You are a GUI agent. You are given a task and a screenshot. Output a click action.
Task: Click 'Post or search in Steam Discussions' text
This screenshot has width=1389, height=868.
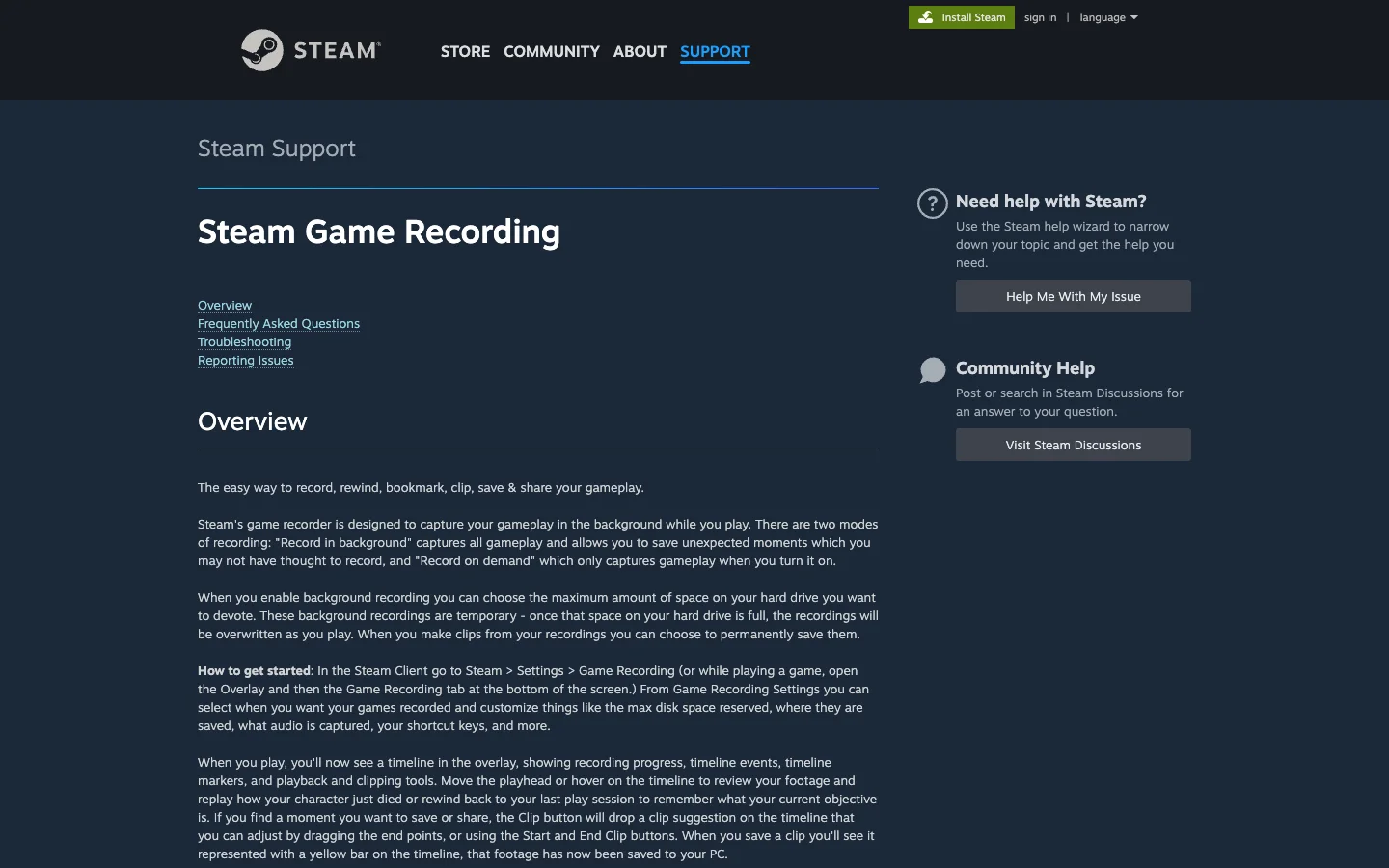1070,402
